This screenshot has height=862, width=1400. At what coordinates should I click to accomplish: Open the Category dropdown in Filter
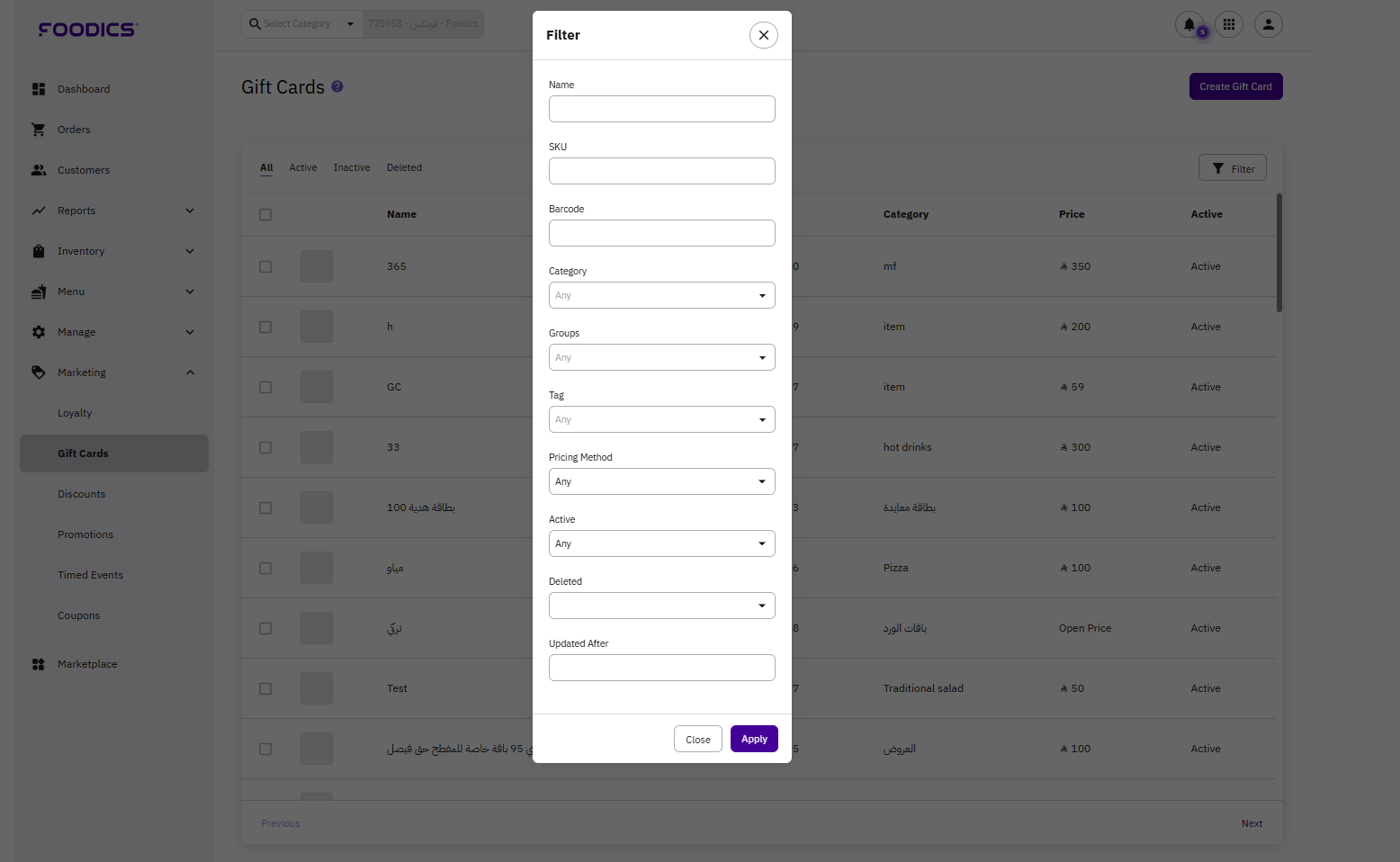pos(661,295)
